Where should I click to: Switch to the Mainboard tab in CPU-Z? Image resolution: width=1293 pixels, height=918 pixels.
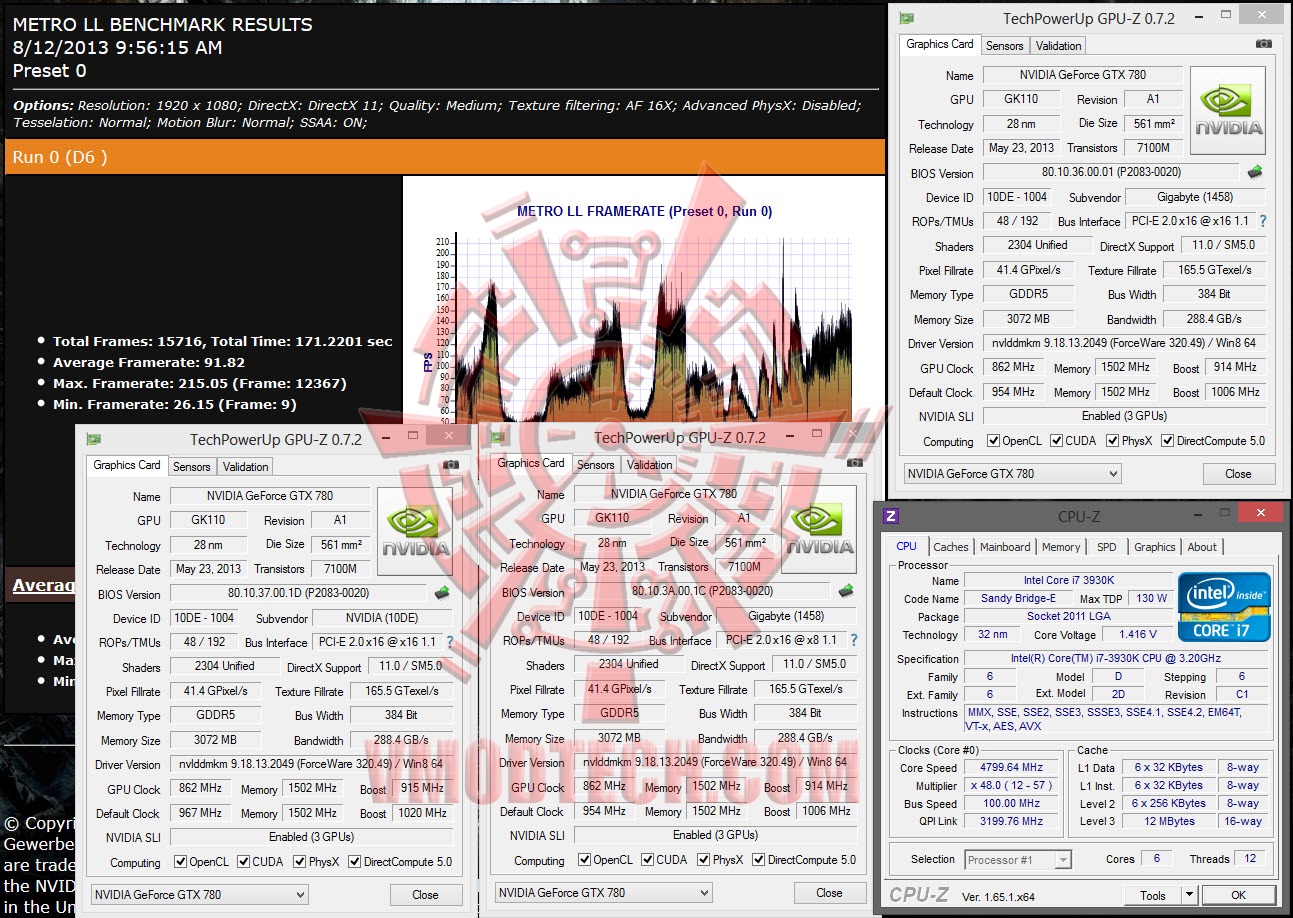1005,547
